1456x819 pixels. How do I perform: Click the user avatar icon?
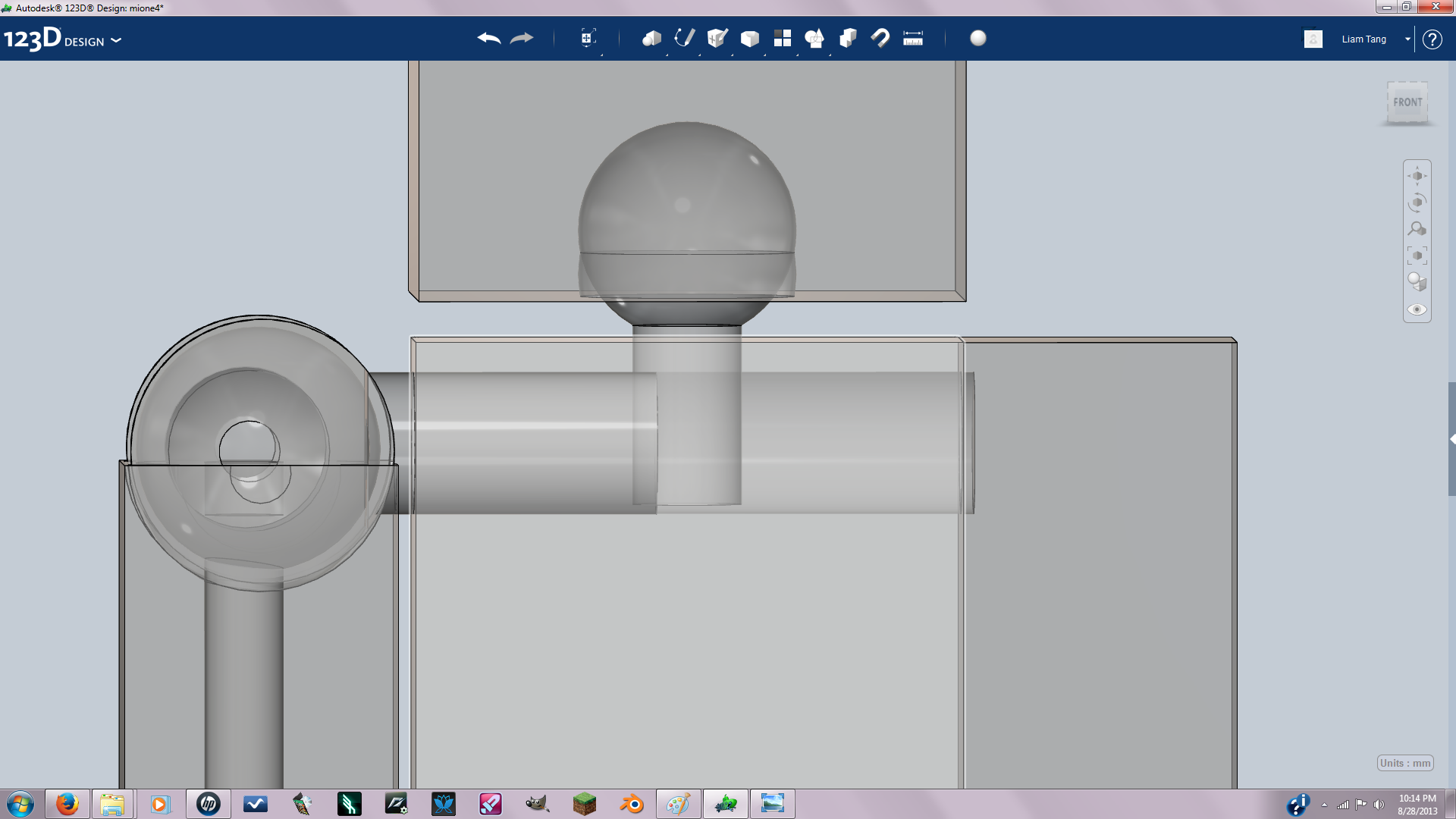click(x=1313, y=39)
